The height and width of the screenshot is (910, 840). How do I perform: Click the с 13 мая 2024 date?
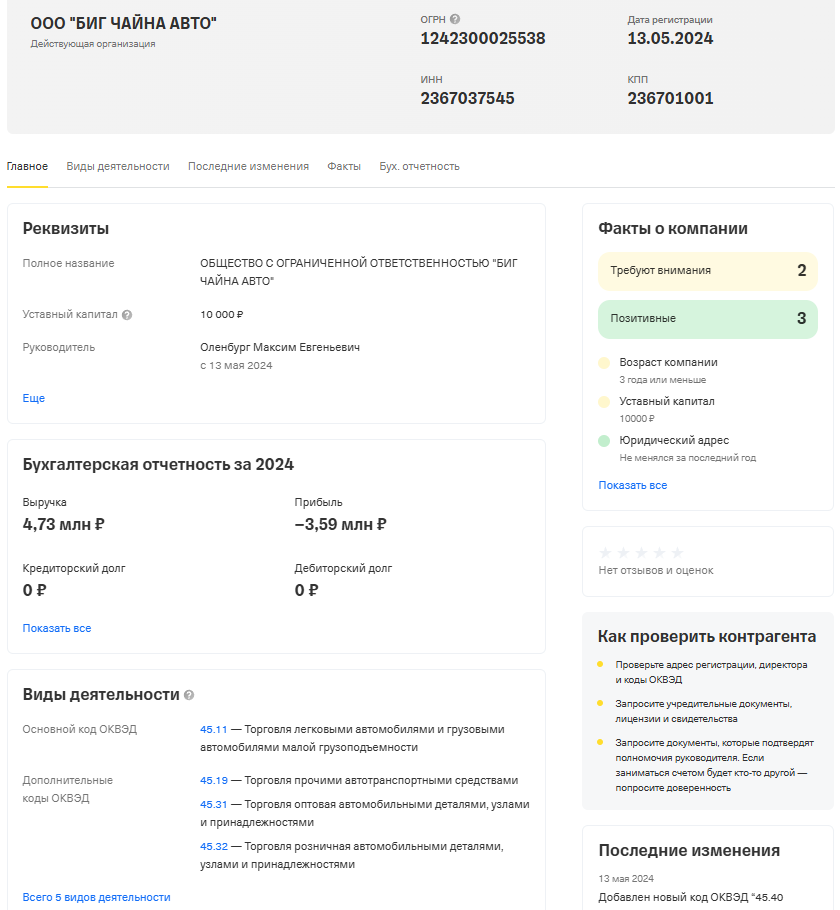236,366
